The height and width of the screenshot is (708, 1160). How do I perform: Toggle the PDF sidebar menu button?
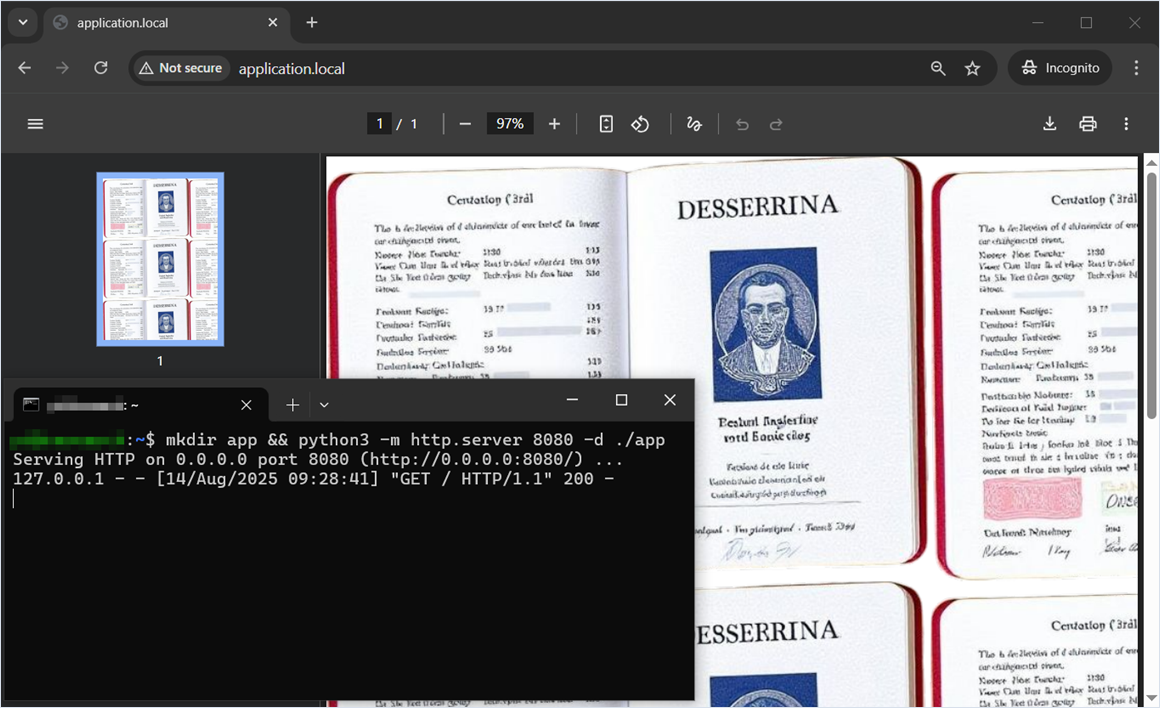pos(35,124)
